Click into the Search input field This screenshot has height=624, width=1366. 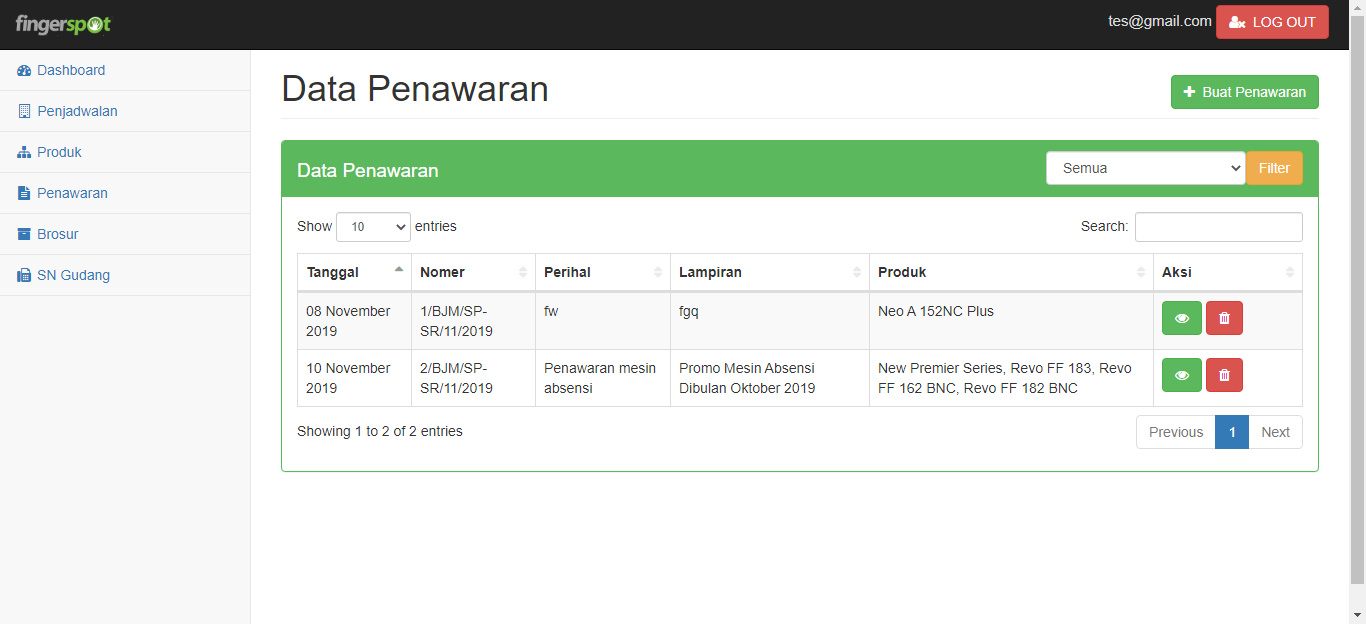pos(1218,227)
